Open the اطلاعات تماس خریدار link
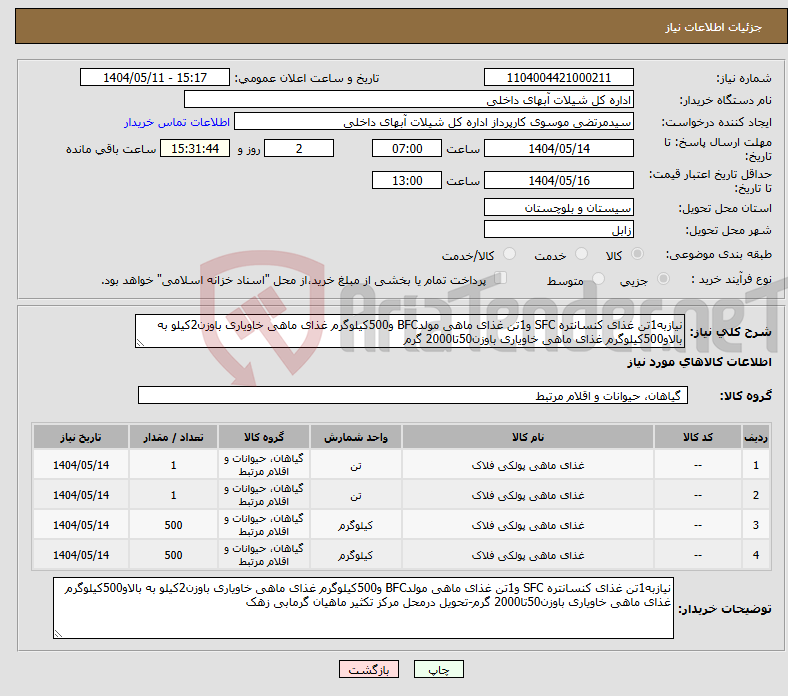 [177, 122]
